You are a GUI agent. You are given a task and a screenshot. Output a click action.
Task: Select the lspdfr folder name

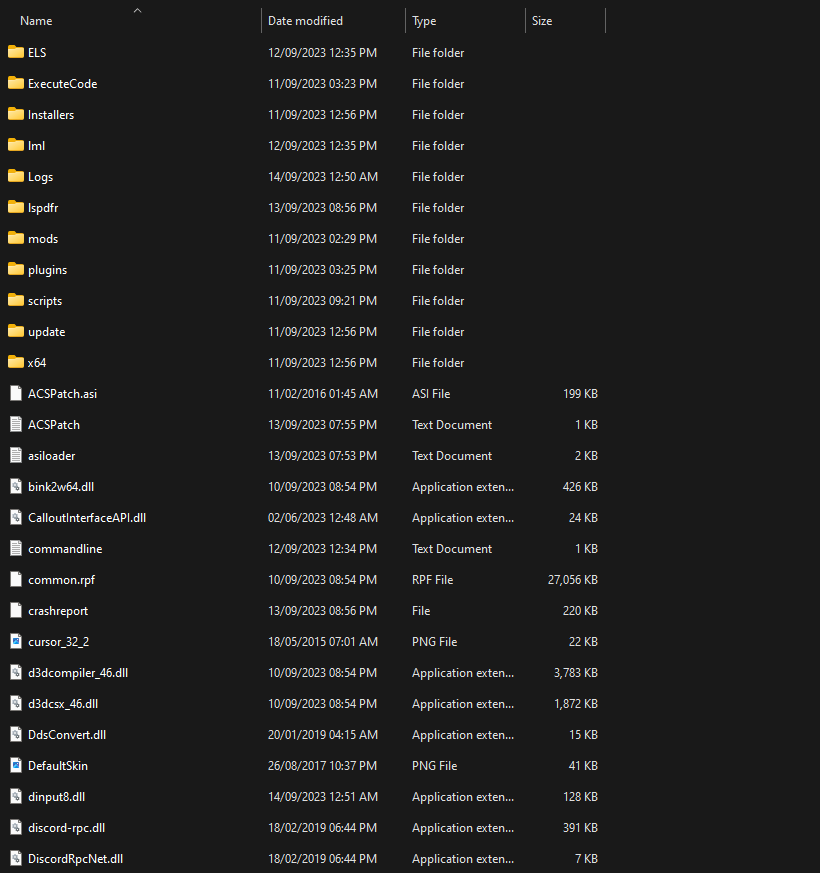(43, 208)
